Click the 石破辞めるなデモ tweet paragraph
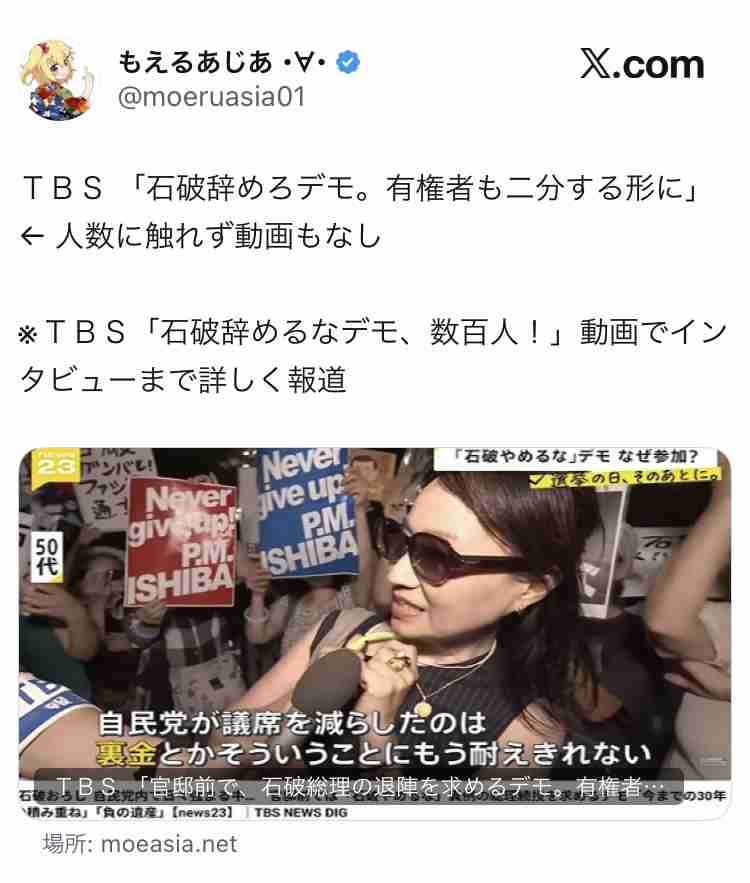Image resolution: width=750 pixels, height=883 pixels. click(373, 356)
